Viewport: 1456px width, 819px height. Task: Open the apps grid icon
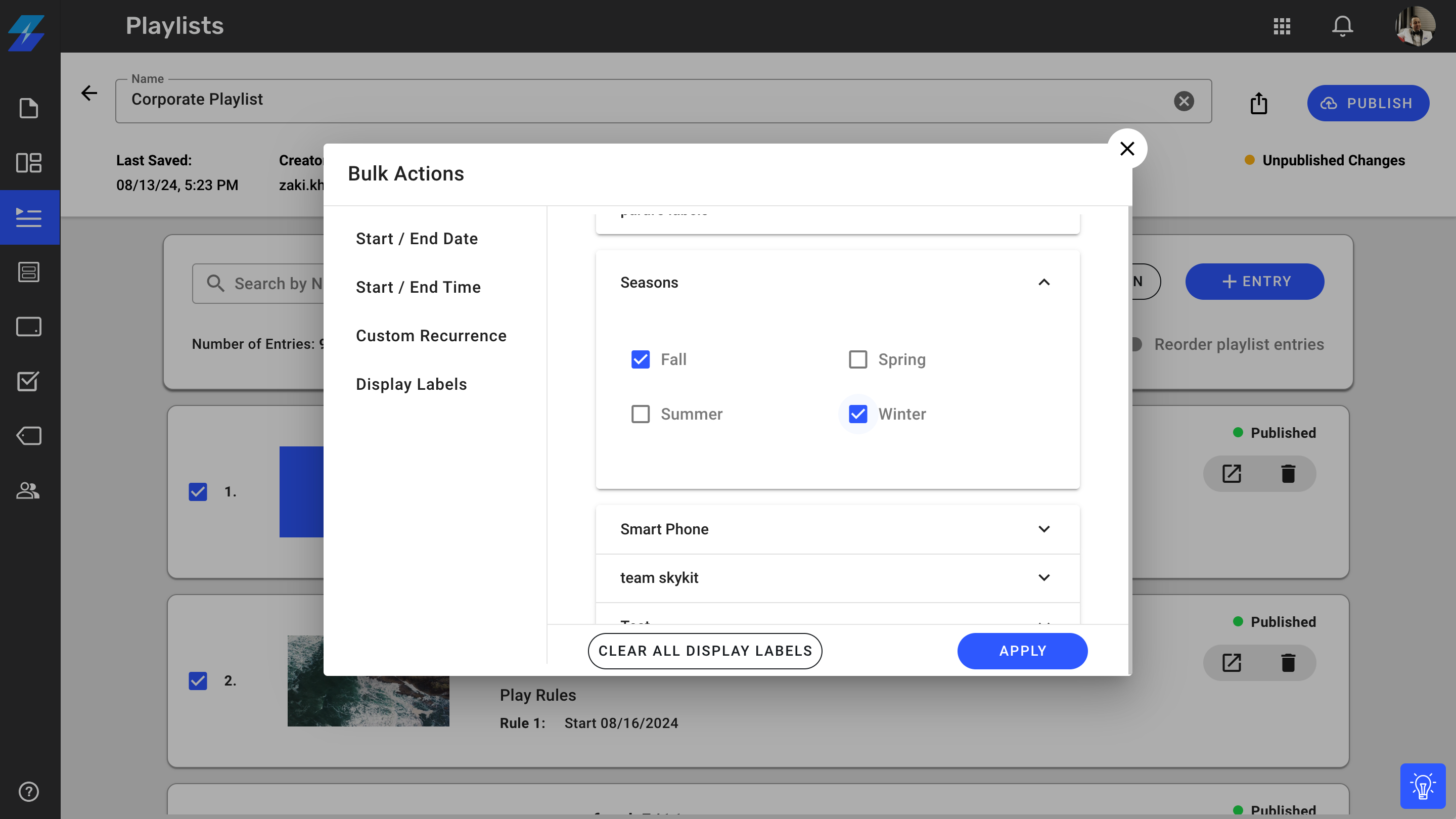pyautogui.click(x=1282, y=26)
